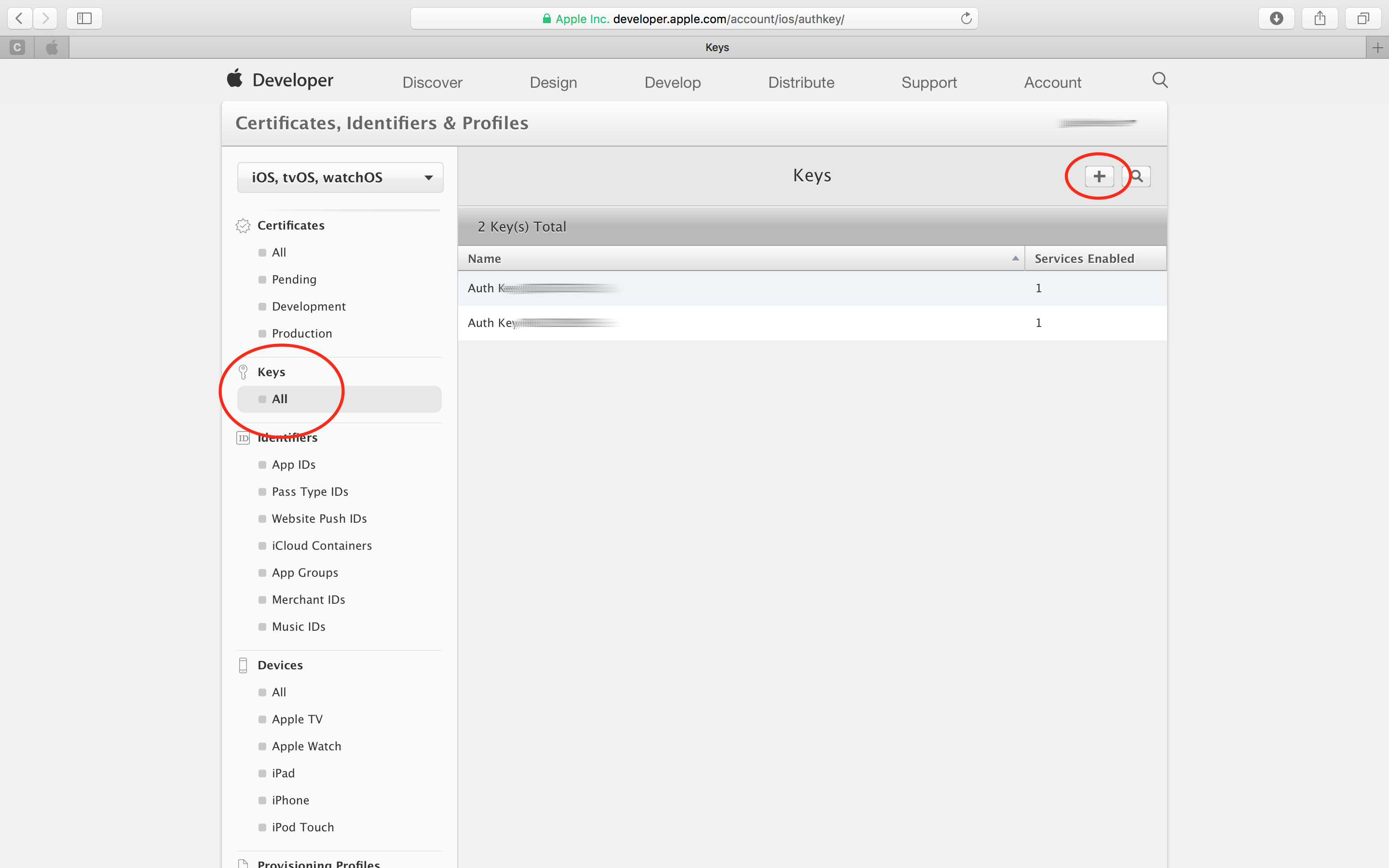The width and height of the screenshot is (1389, 868).
Task: Click the Keys search magnifier button
Action: click(1137, 176)
